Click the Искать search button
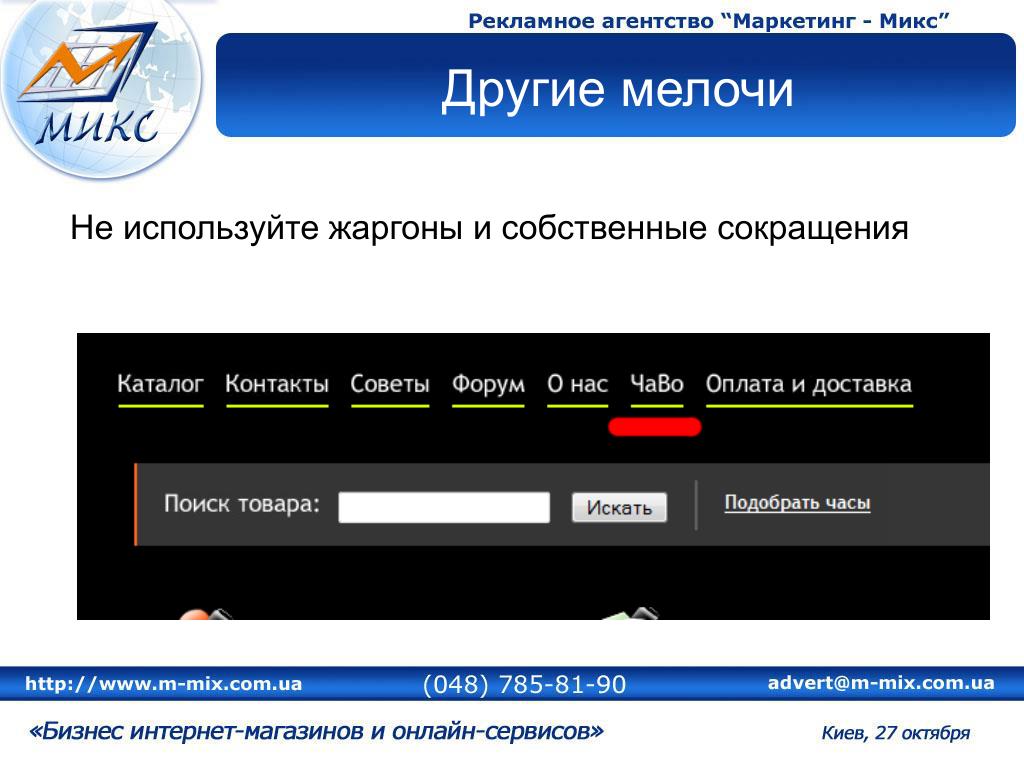The width and height of the screenshot is (1024, 768). pos(619,507)
